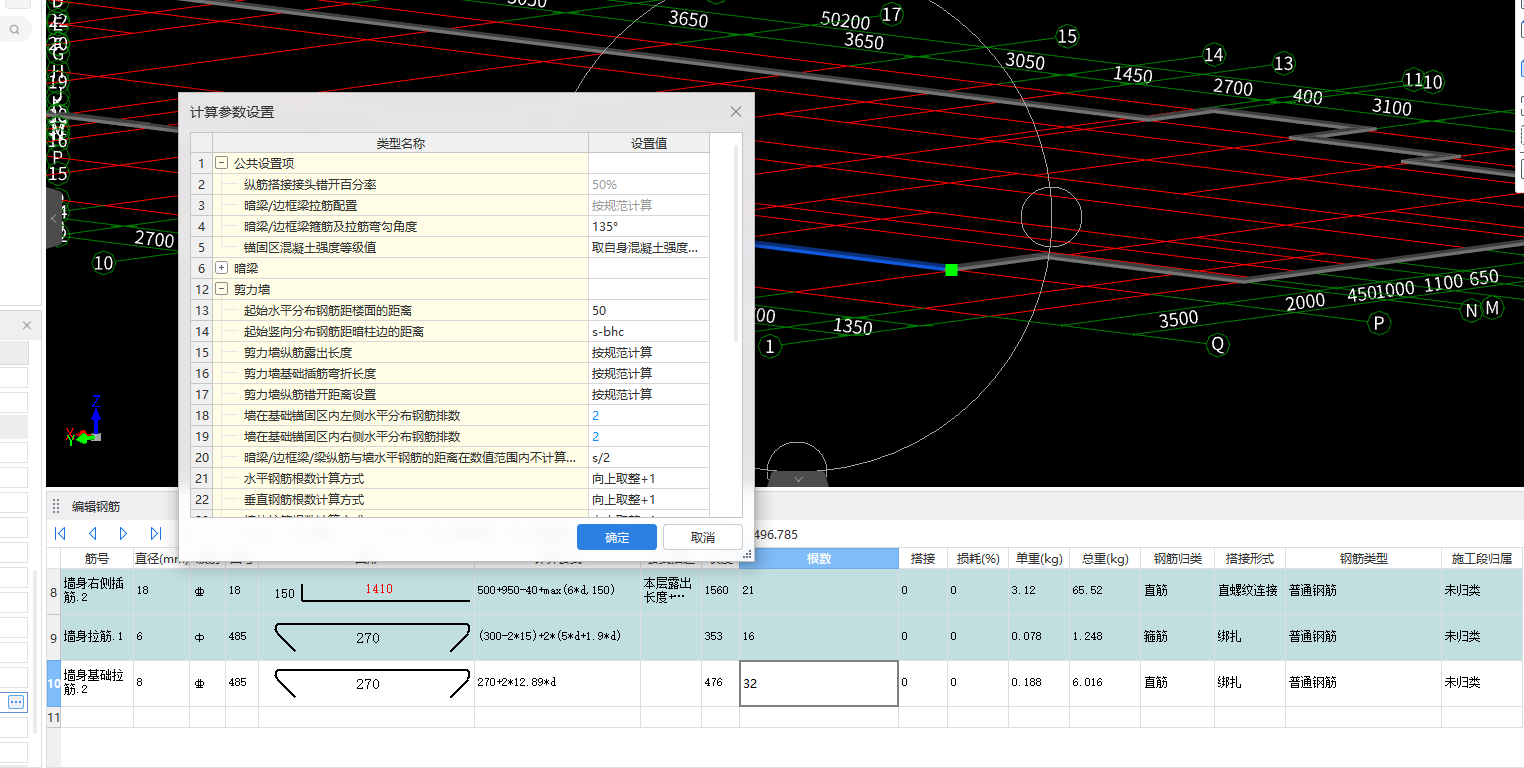Collapse the left side panel arrow
This screenshot has height=768, width=1524.
tap(53, 219)
